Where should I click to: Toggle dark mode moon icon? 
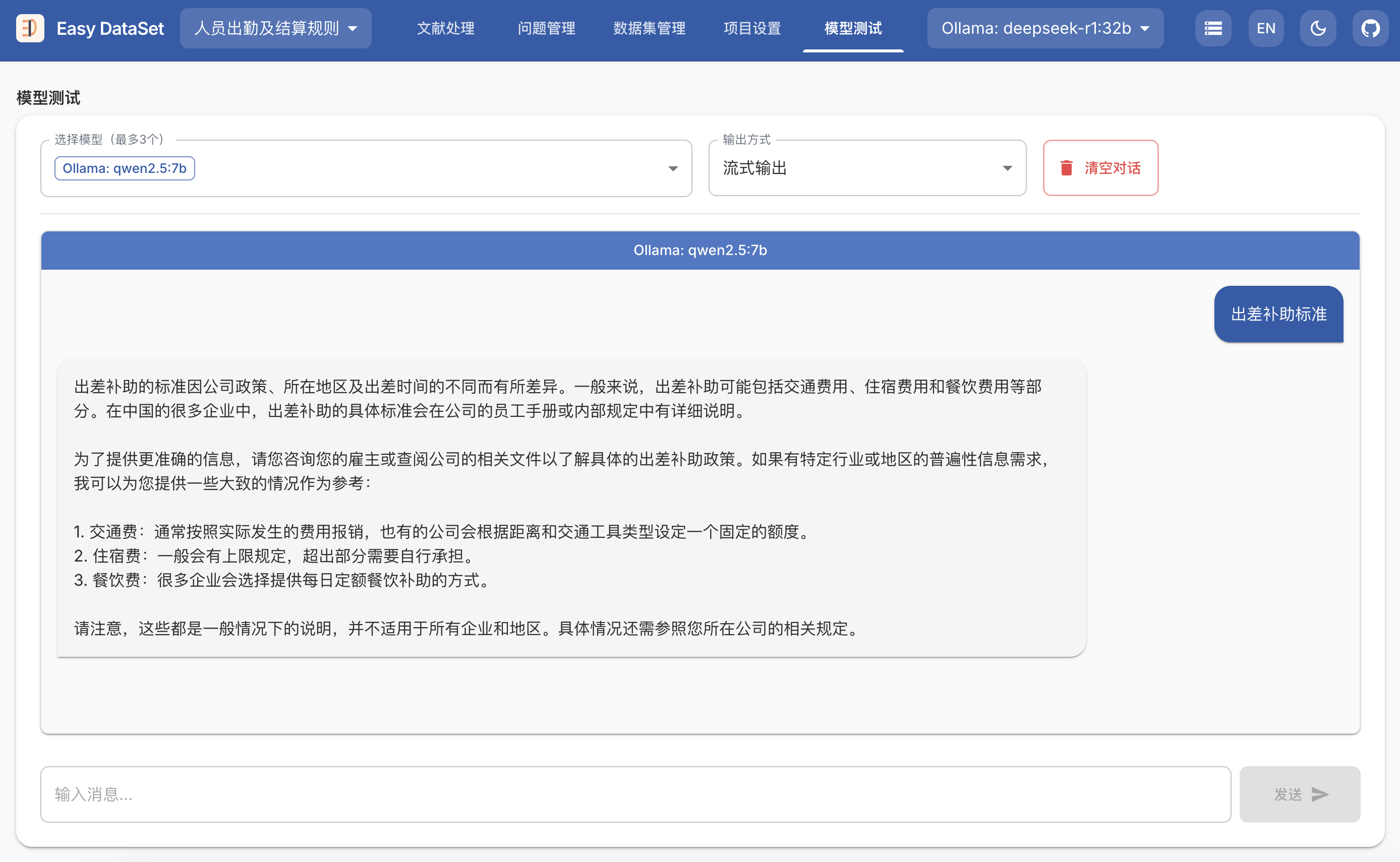(x=1318, y=28)
